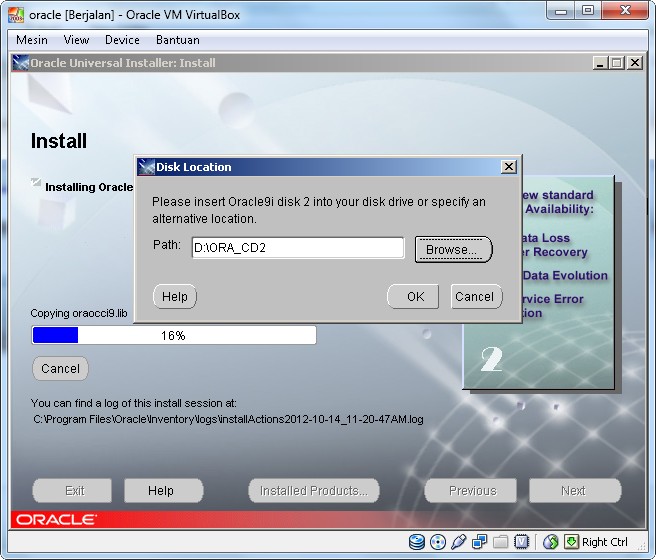The height and width of the screenshot is (560, 656).
Task: Open the Bantuan menu
Action: pyautogui.click(x=178, y=40)
